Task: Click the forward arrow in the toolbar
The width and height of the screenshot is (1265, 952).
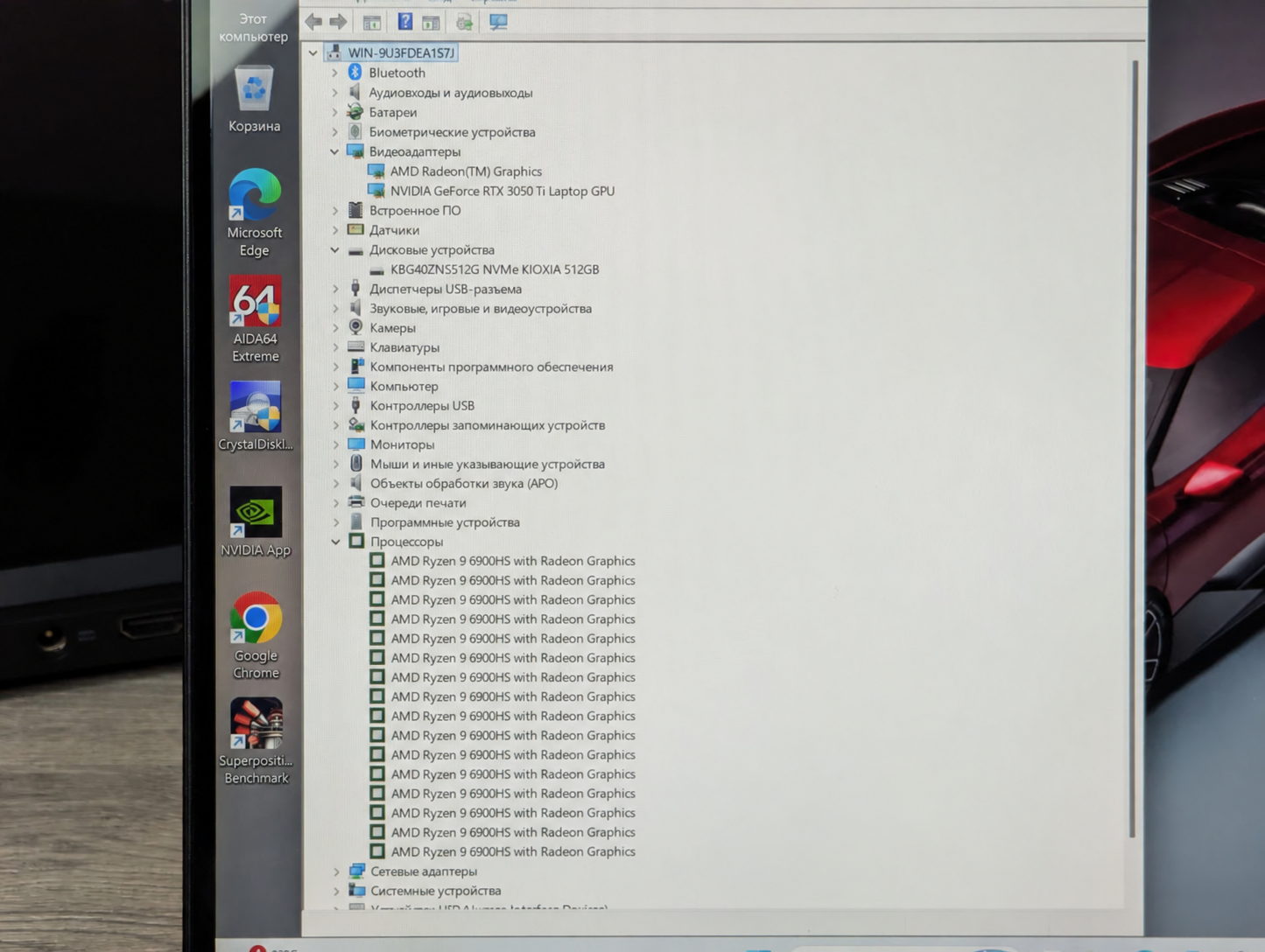Action: coord(338,22)
